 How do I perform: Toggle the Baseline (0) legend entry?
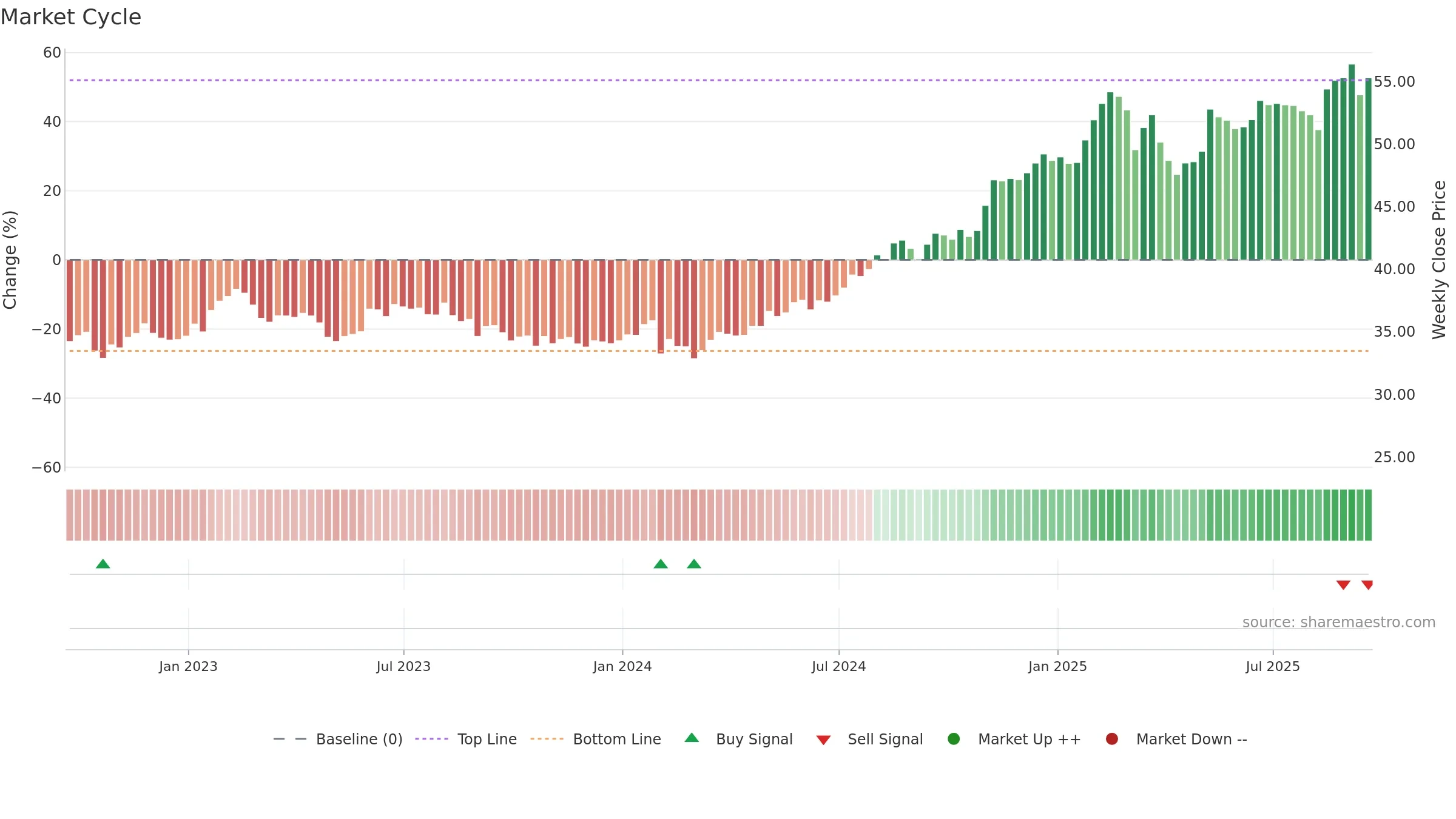coord(338,739)
